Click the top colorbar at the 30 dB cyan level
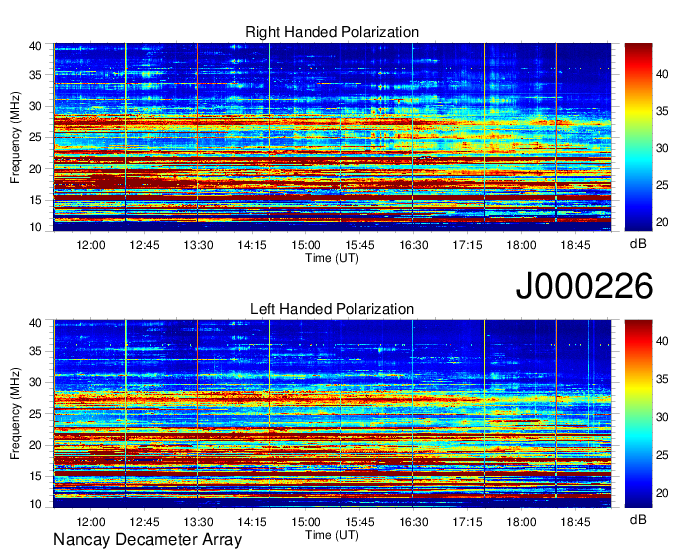The height and width of the screenshot is (552, 680). pyautogui.click(x=638, y=148)
